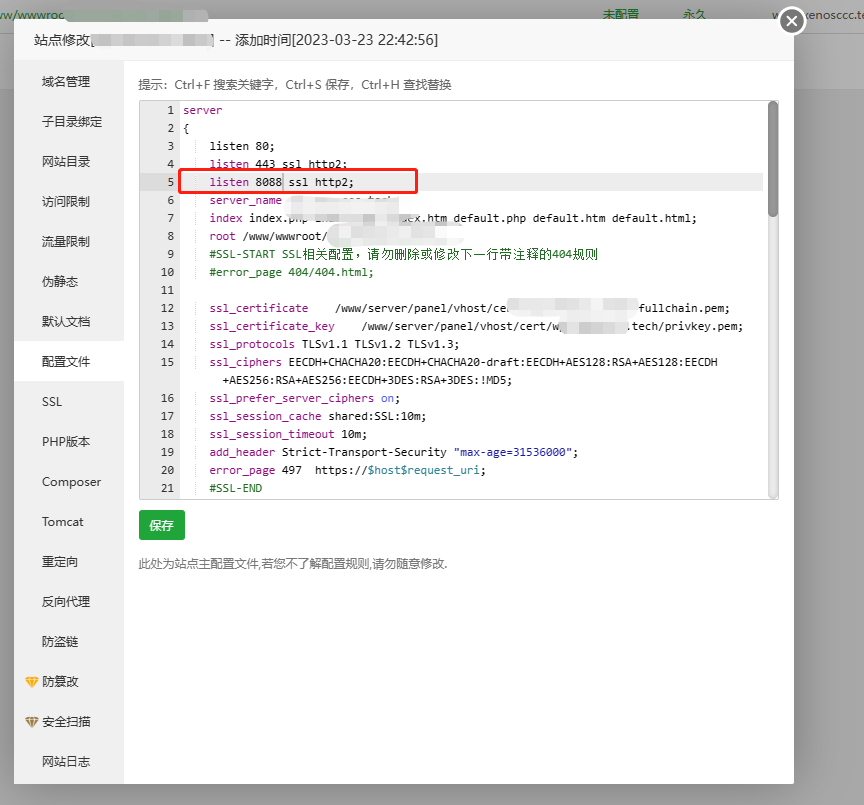This screenshot has width=864, height=805.
Task: Switch to the 网站目录 tab
Action: [66, 161]
